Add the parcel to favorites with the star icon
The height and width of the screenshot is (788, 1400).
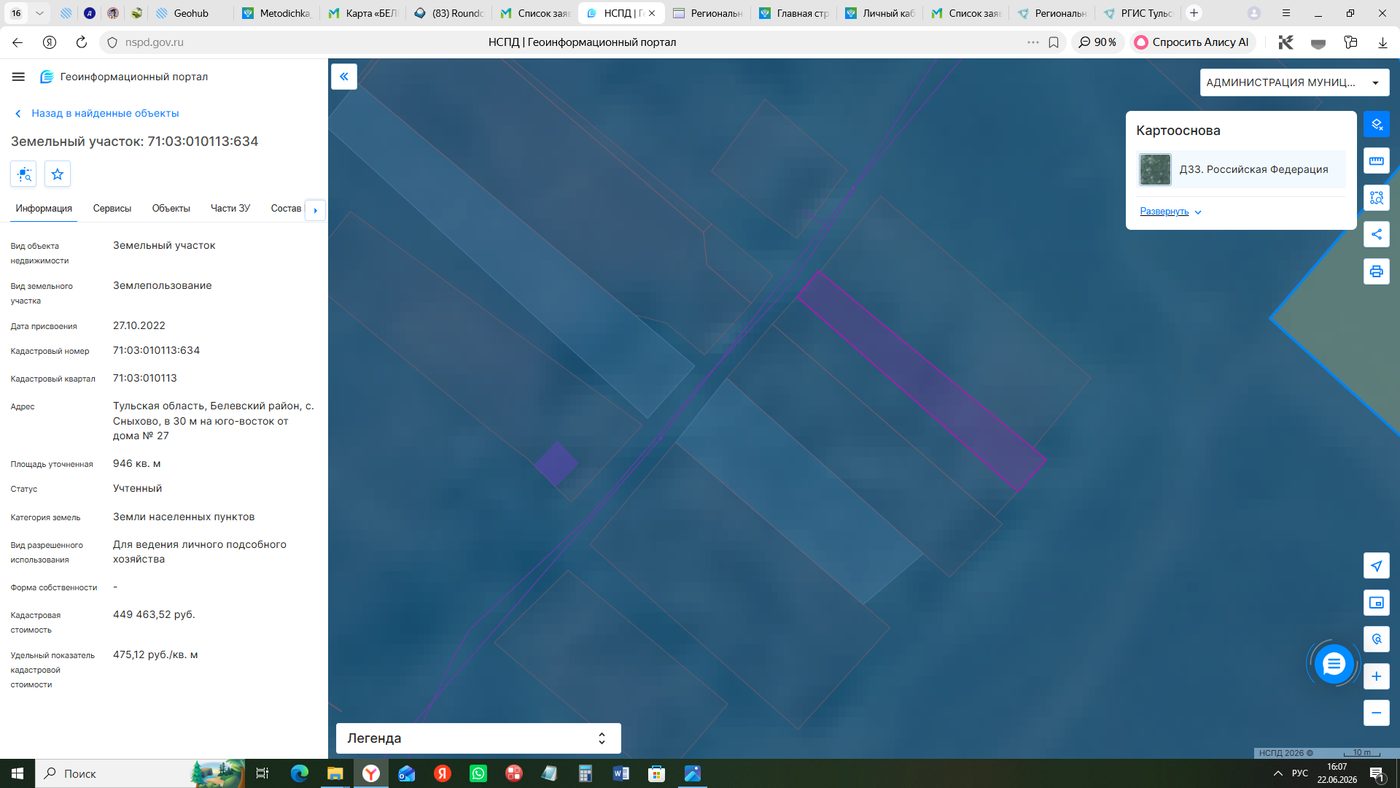coord(57,174)
